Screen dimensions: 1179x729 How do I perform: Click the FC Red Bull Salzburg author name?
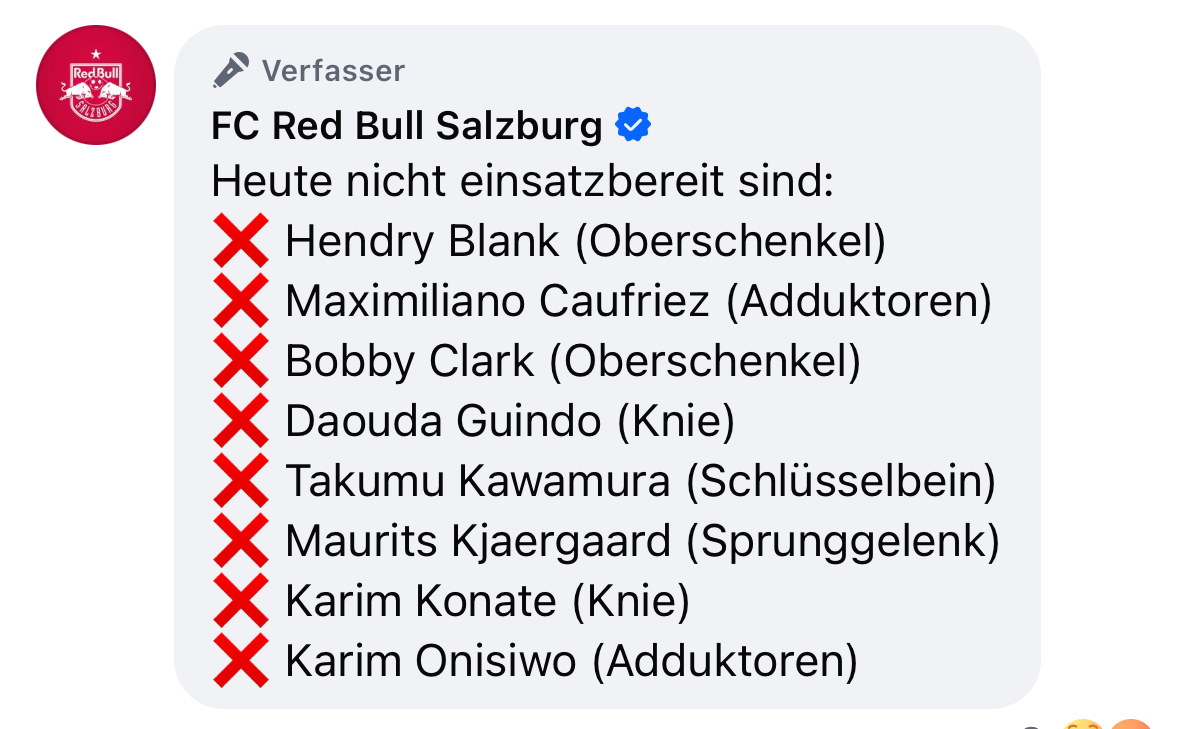point(407,126)
